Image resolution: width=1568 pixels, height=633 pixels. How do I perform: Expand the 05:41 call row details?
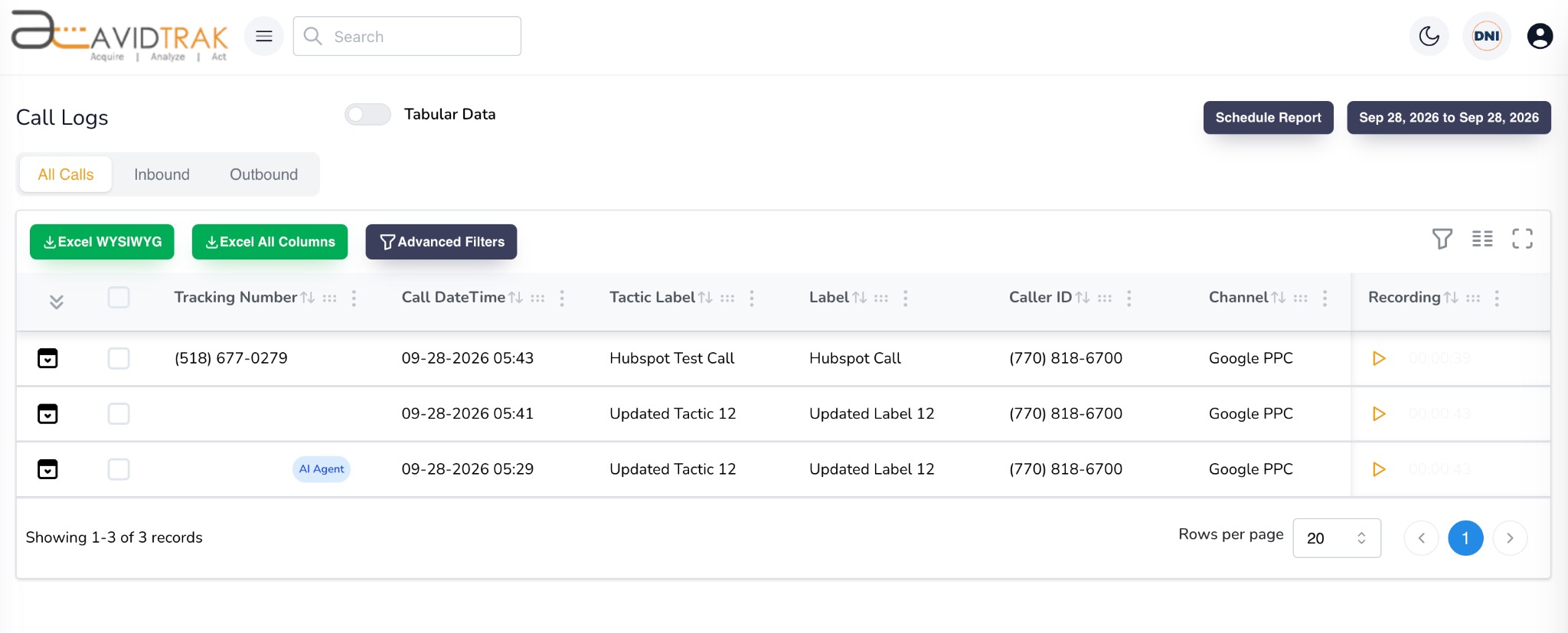[47, 414]
